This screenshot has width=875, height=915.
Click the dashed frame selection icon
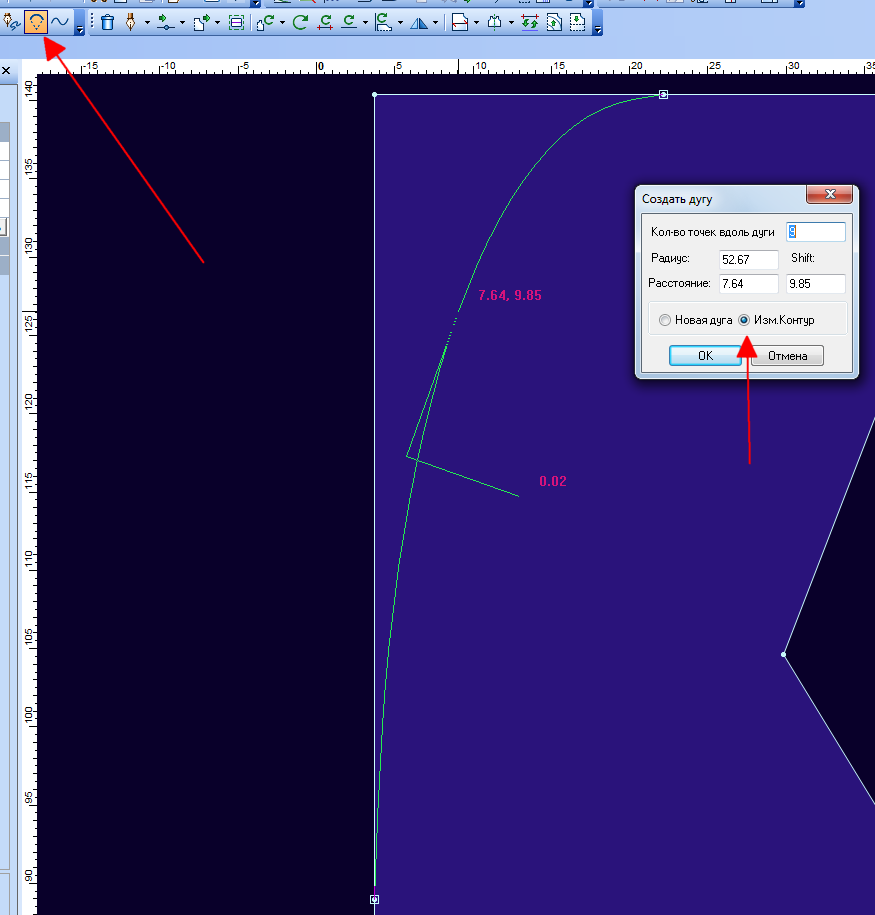[x=236, y=22]
